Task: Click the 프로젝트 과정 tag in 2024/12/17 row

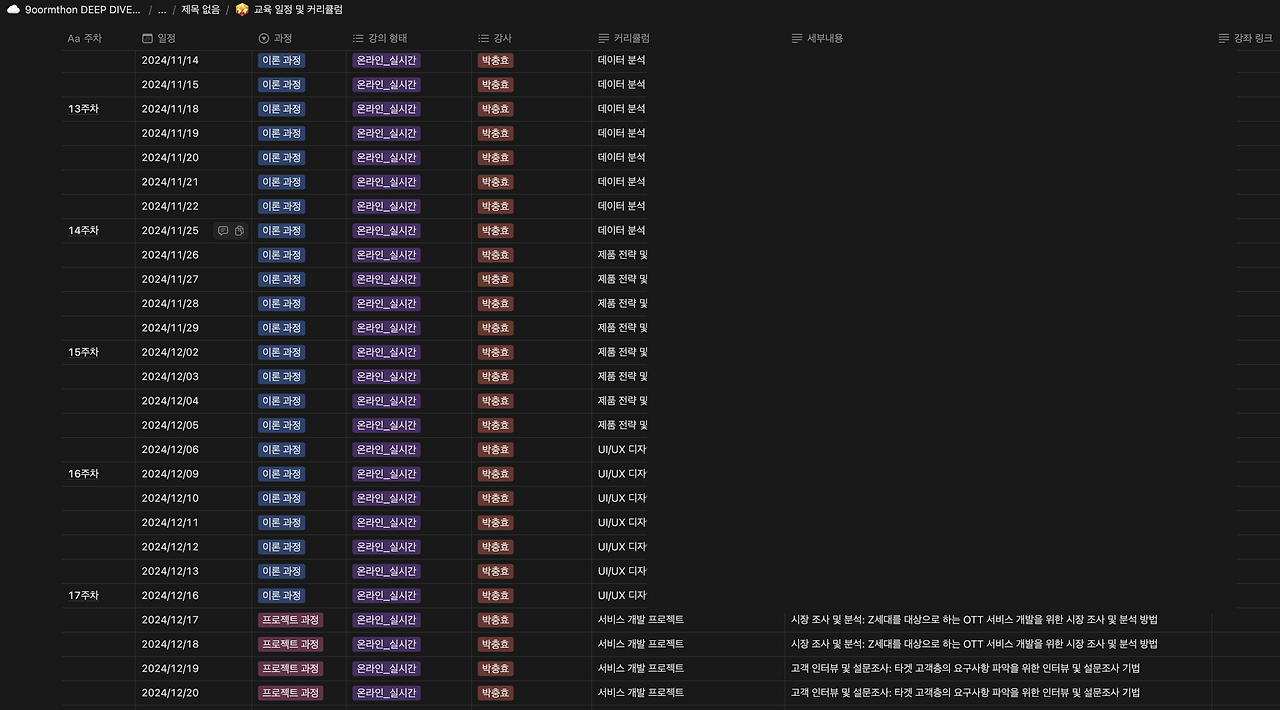Action: click(x=291, y=620)
